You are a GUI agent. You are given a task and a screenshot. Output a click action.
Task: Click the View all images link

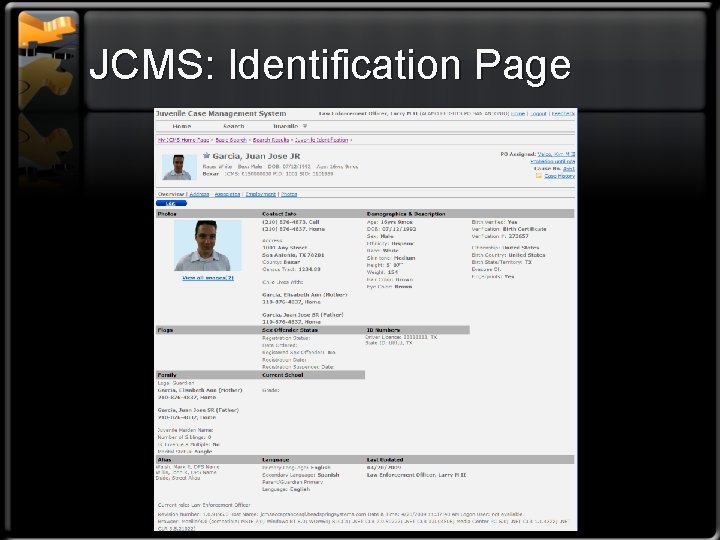[208, 278]
